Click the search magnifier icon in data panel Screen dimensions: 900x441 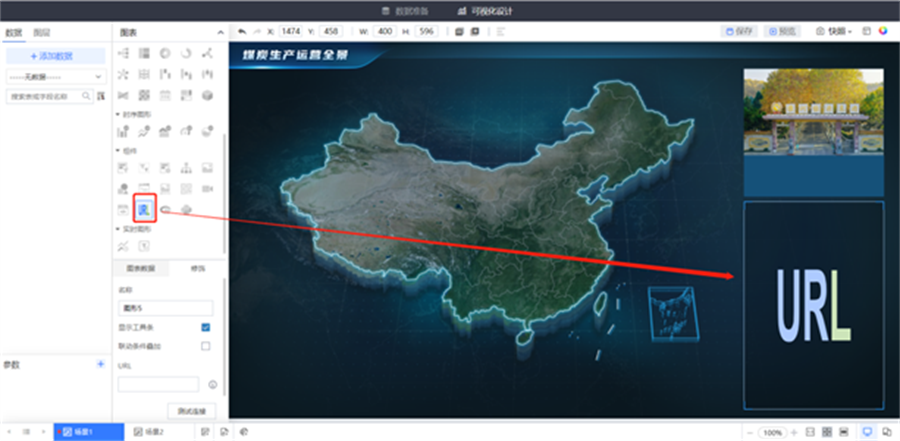[87, 97]
